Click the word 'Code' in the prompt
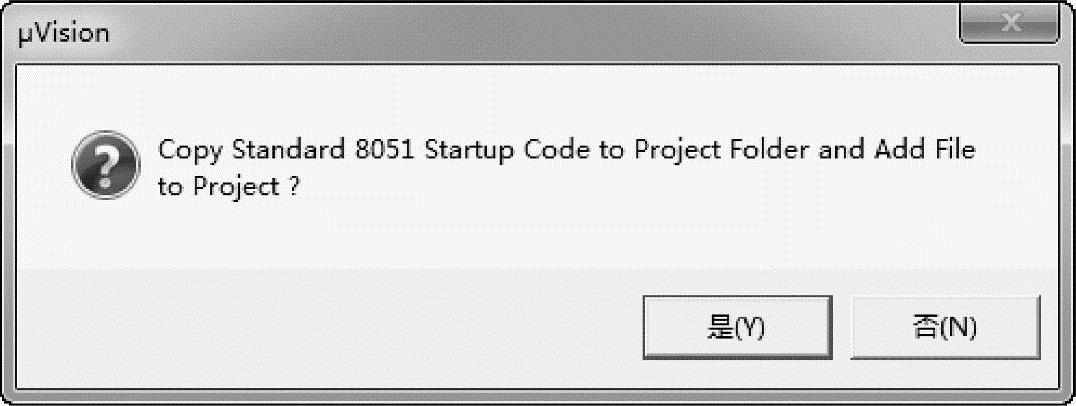Screen dimensions: 1076x406 coord(557,149)
